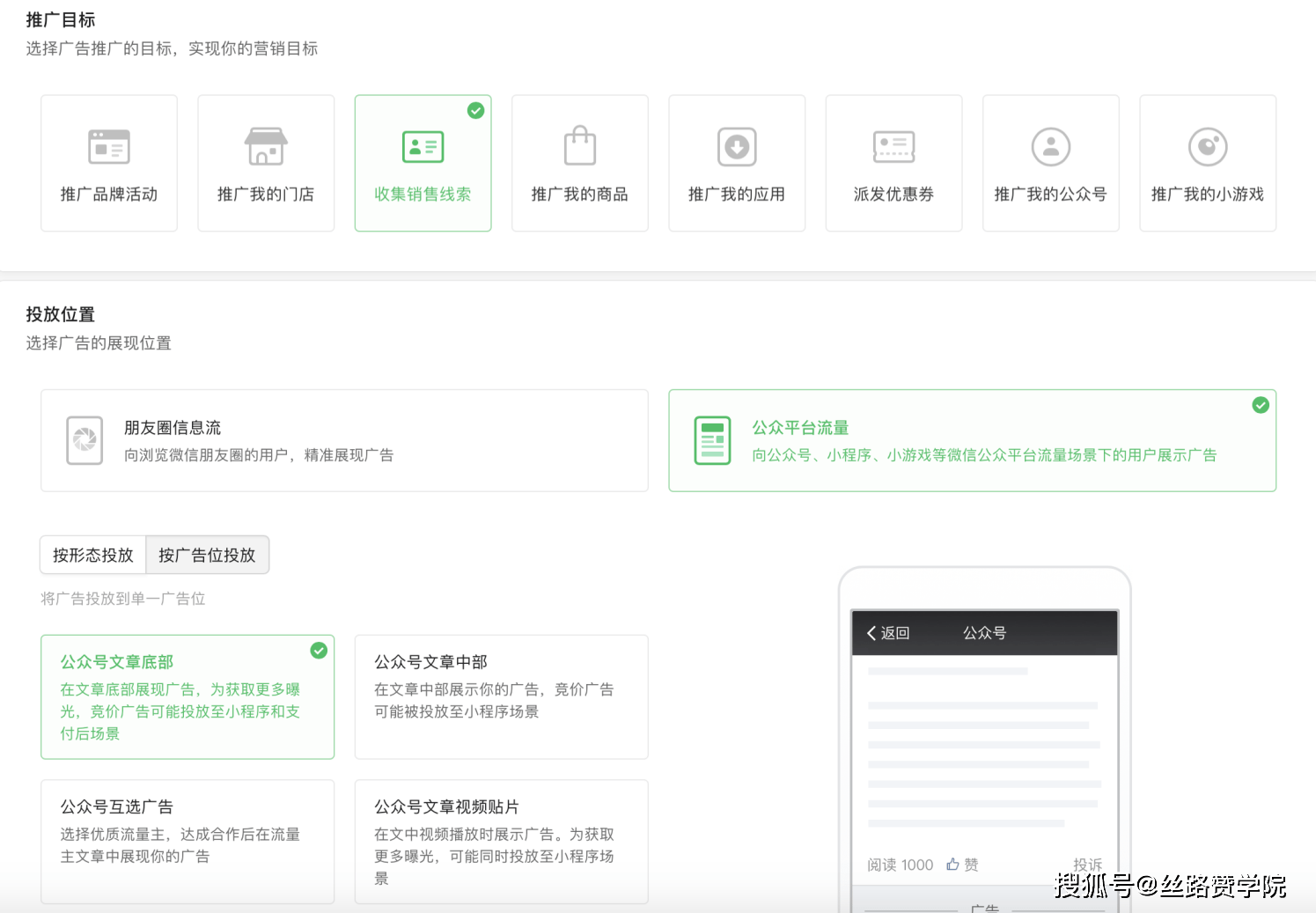The height and width of the screenshot is (913, 1316).
Task: Choose the 公众号文章视频贴片 ad slot
Action: click(502, 842)
